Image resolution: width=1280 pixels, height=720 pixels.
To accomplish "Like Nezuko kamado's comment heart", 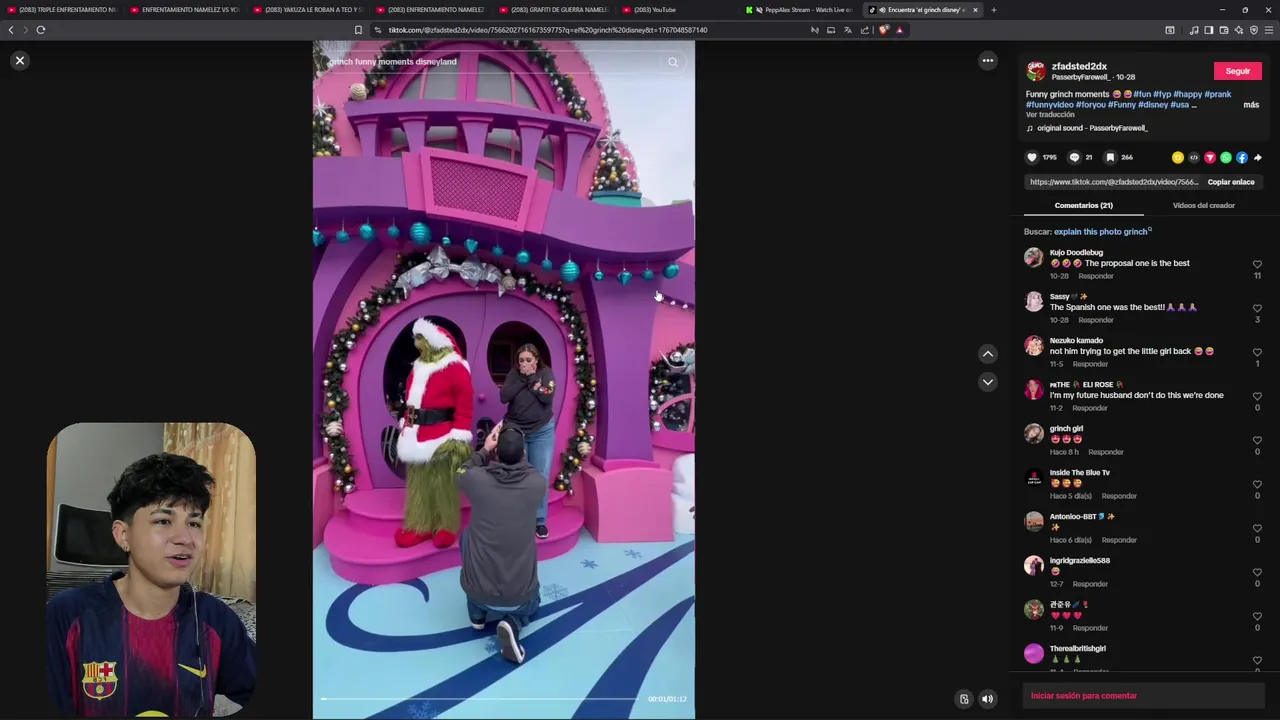I will (x=1257, y=352).
